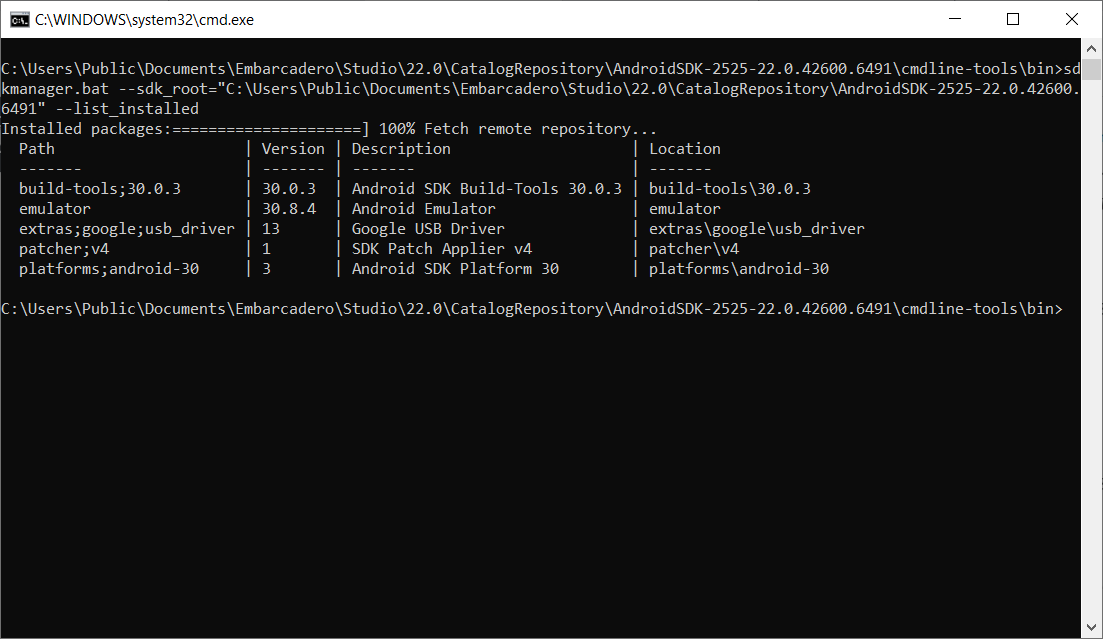The image size is (1103, 639).
Task: Click the scrollbar up arrow
Action: (x=1093, y=47)
